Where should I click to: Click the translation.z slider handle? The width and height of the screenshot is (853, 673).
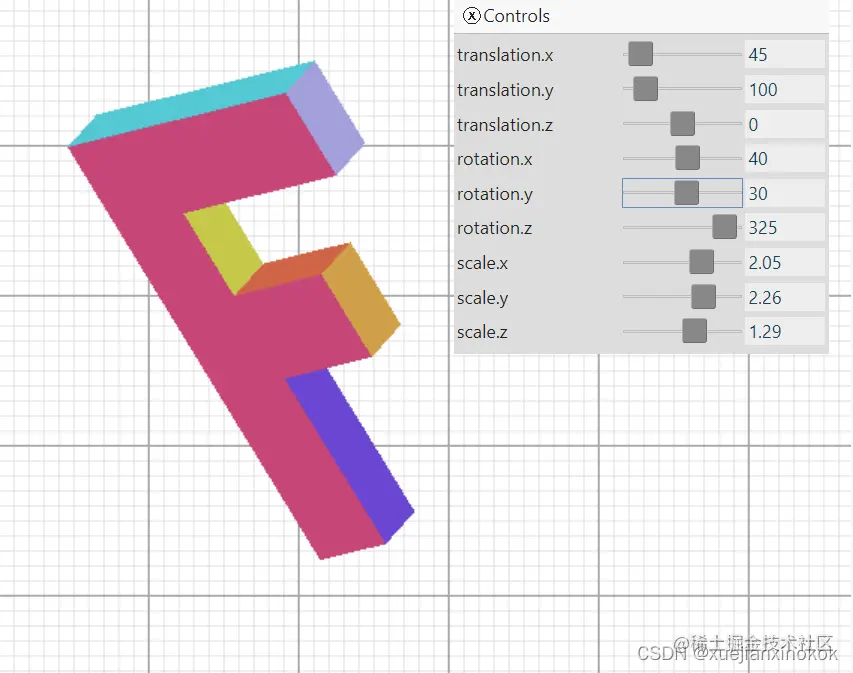[682, 123]
